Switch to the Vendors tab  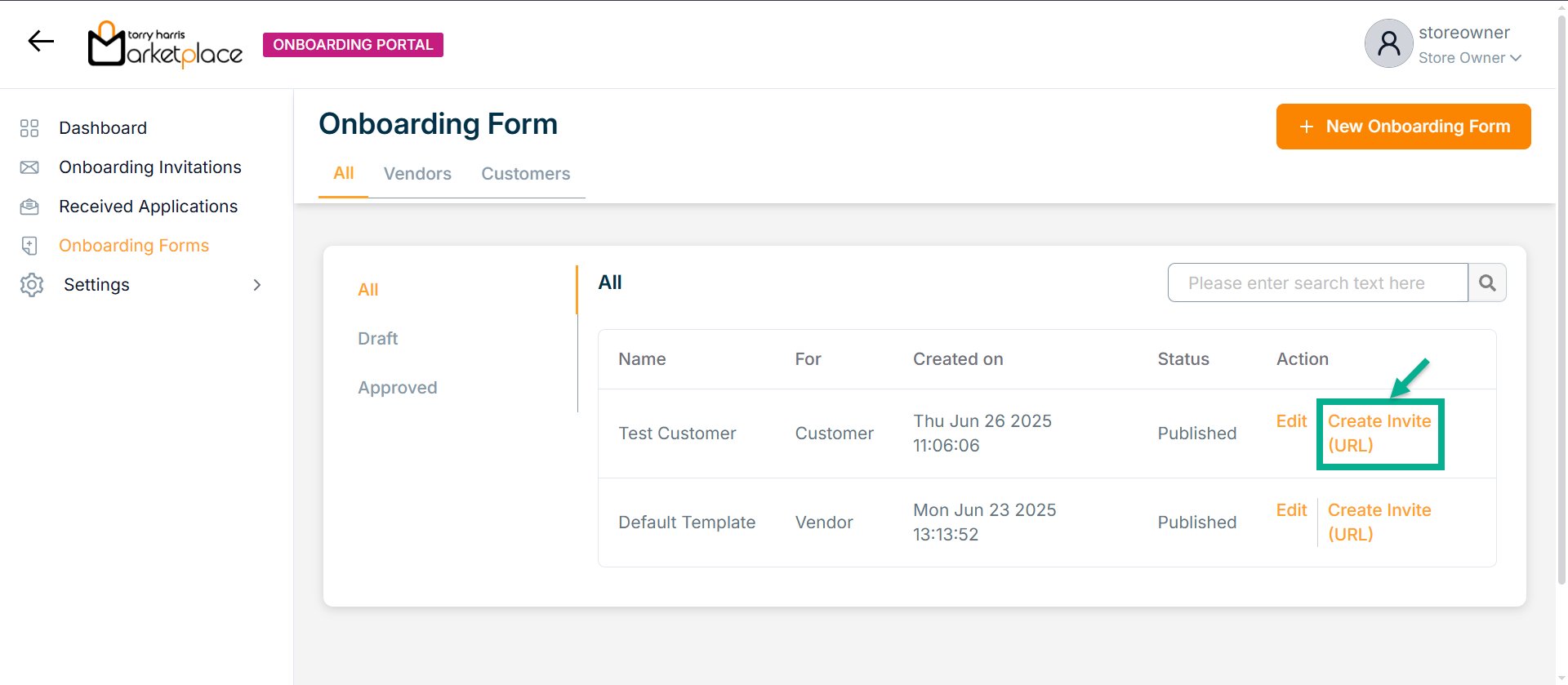tap(417, 174)
